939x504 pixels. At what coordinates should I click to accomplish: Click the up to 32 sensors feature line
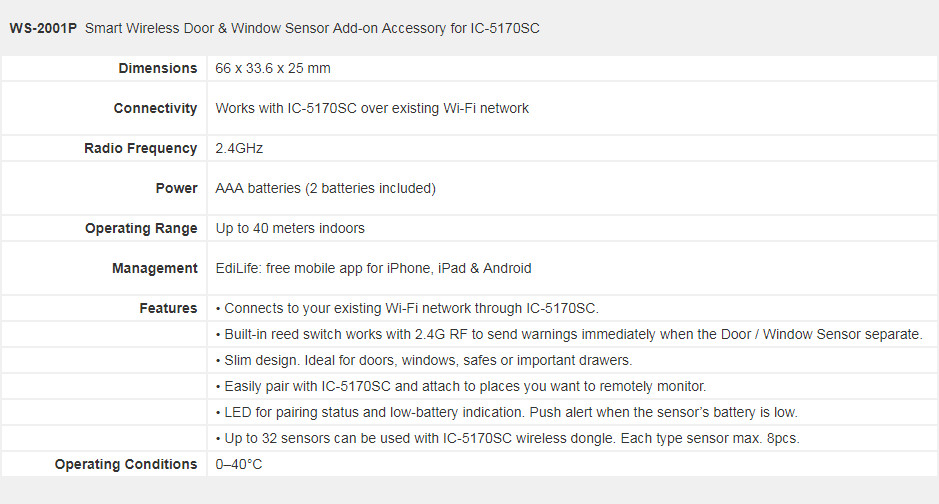point(507,438)
